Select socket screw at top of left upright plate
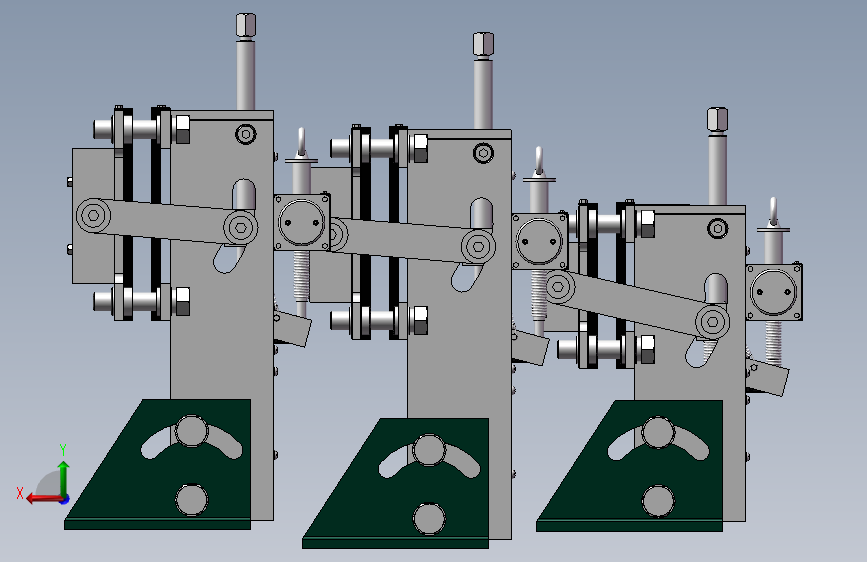Screen dimensions: 867x562 coord(246,134)
